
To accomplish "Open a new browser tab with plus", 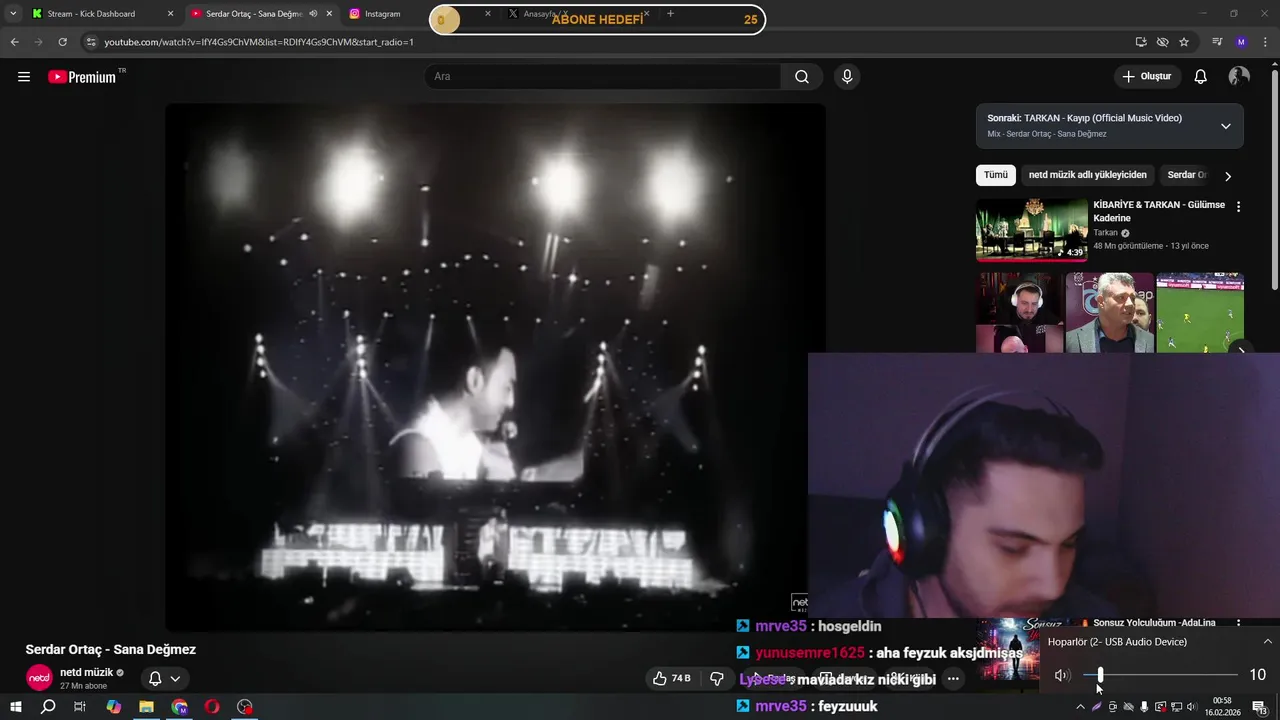I will 670,14.
